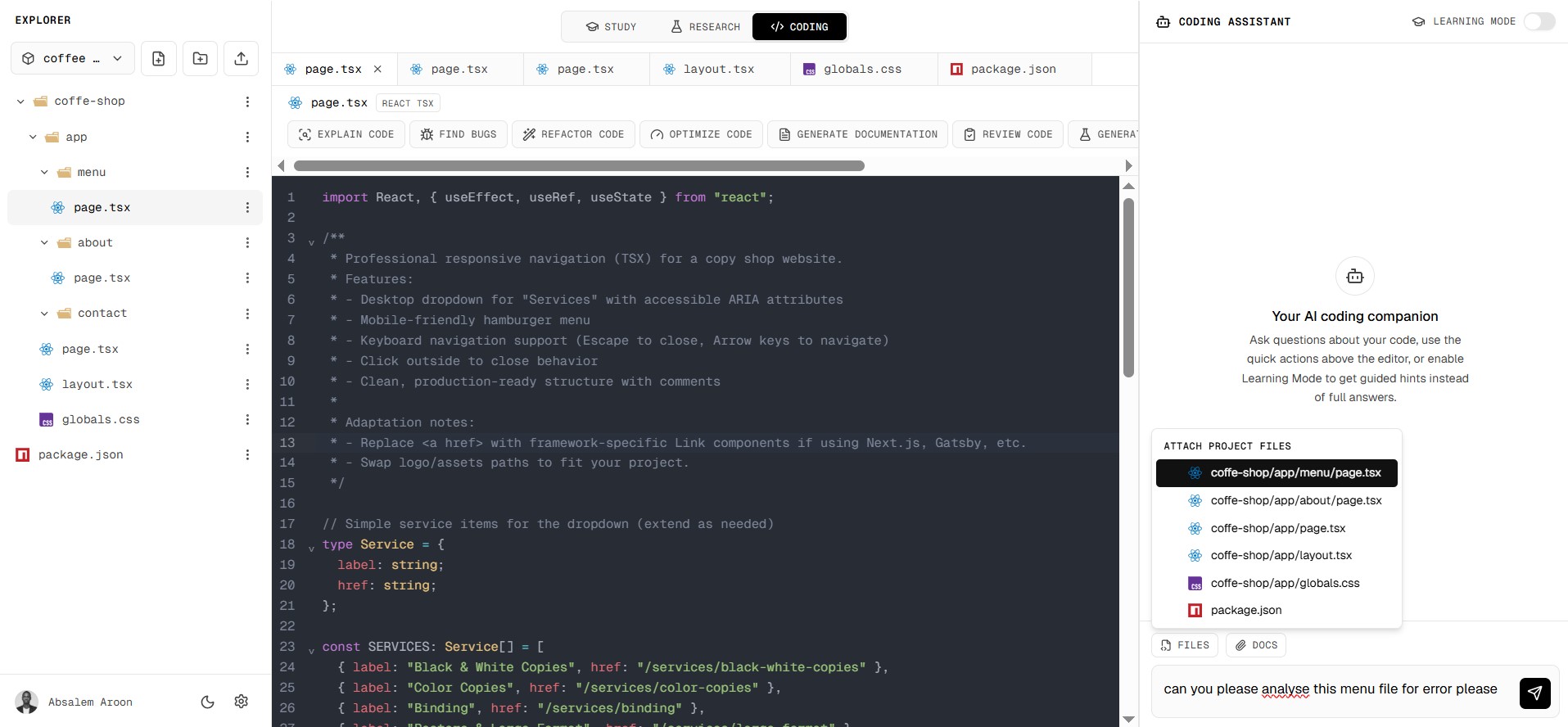Open more options for app folder
This screenshot has height=727, width=1568.
pos(247,137)
